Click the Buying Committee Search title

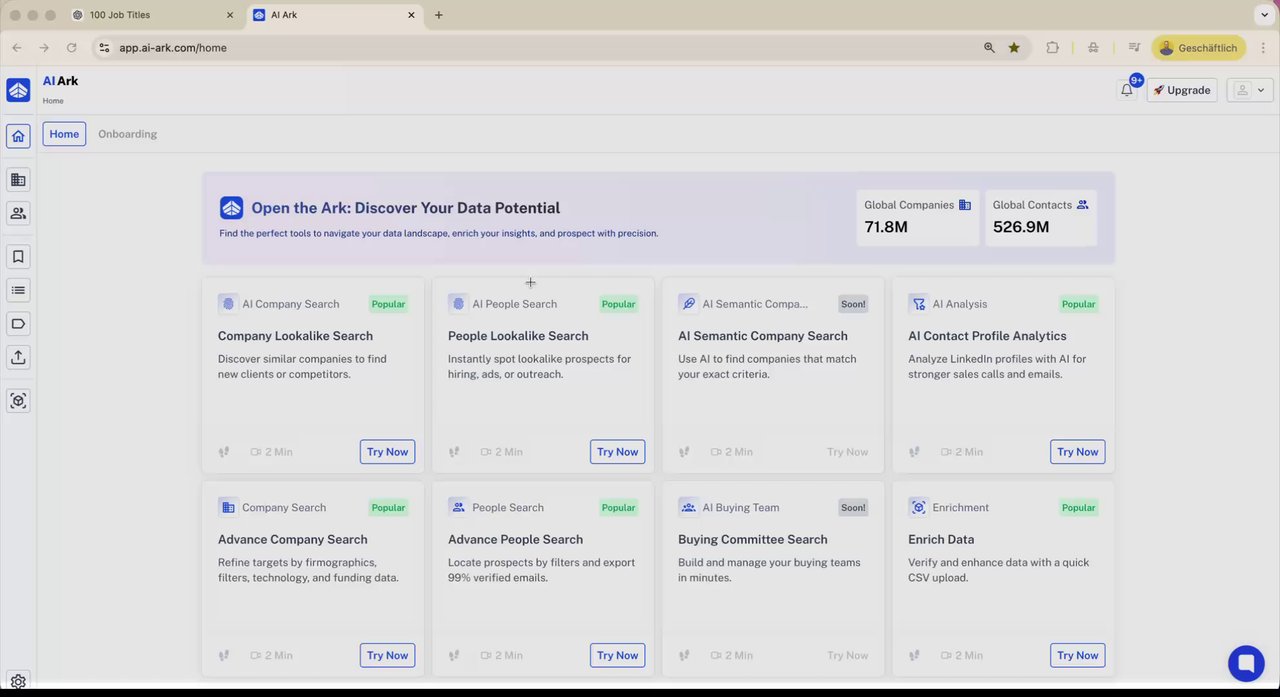tap(753, 540)
